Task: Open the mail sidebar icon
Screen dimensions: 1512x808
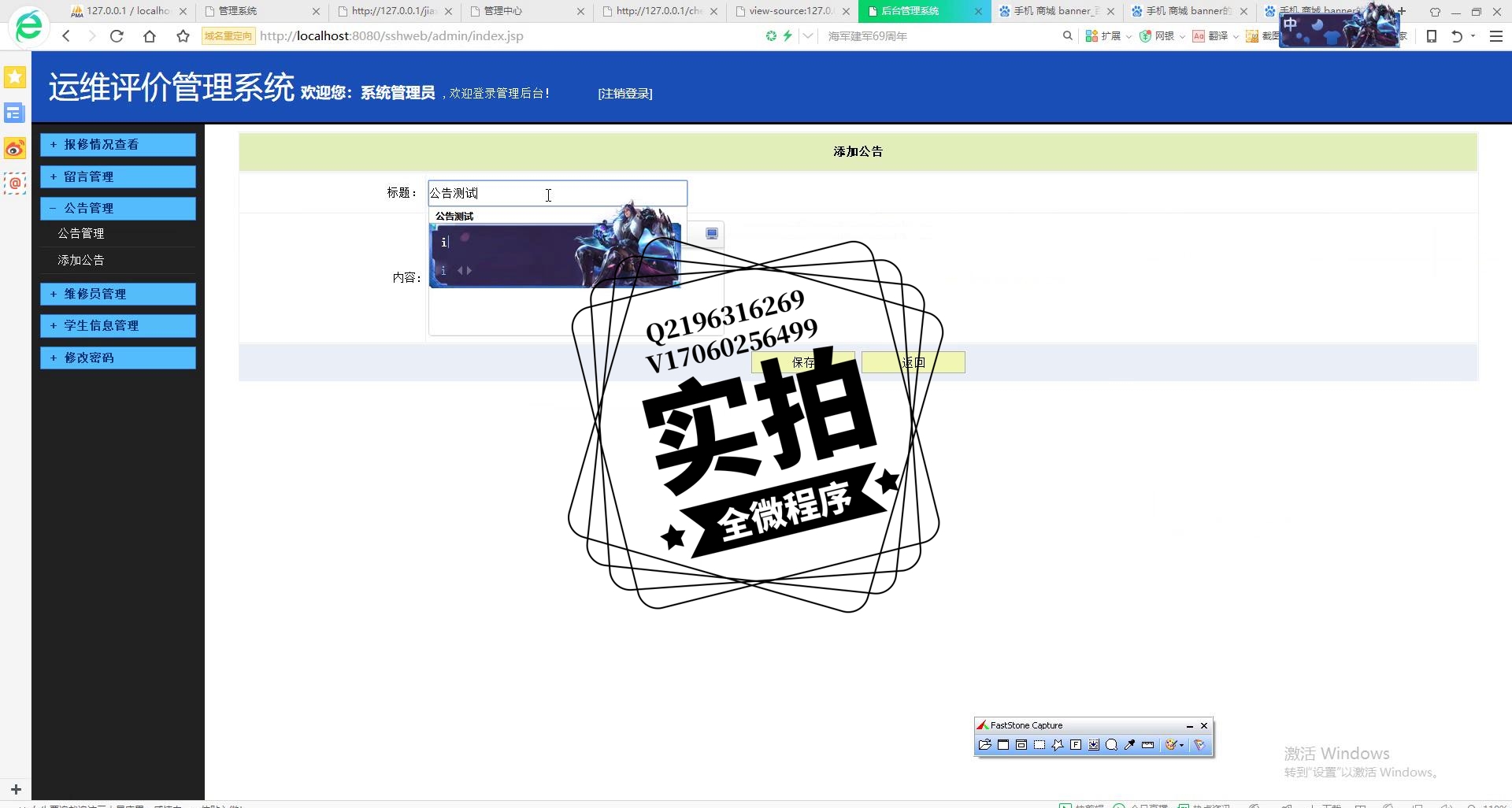Action: [15, 183]
